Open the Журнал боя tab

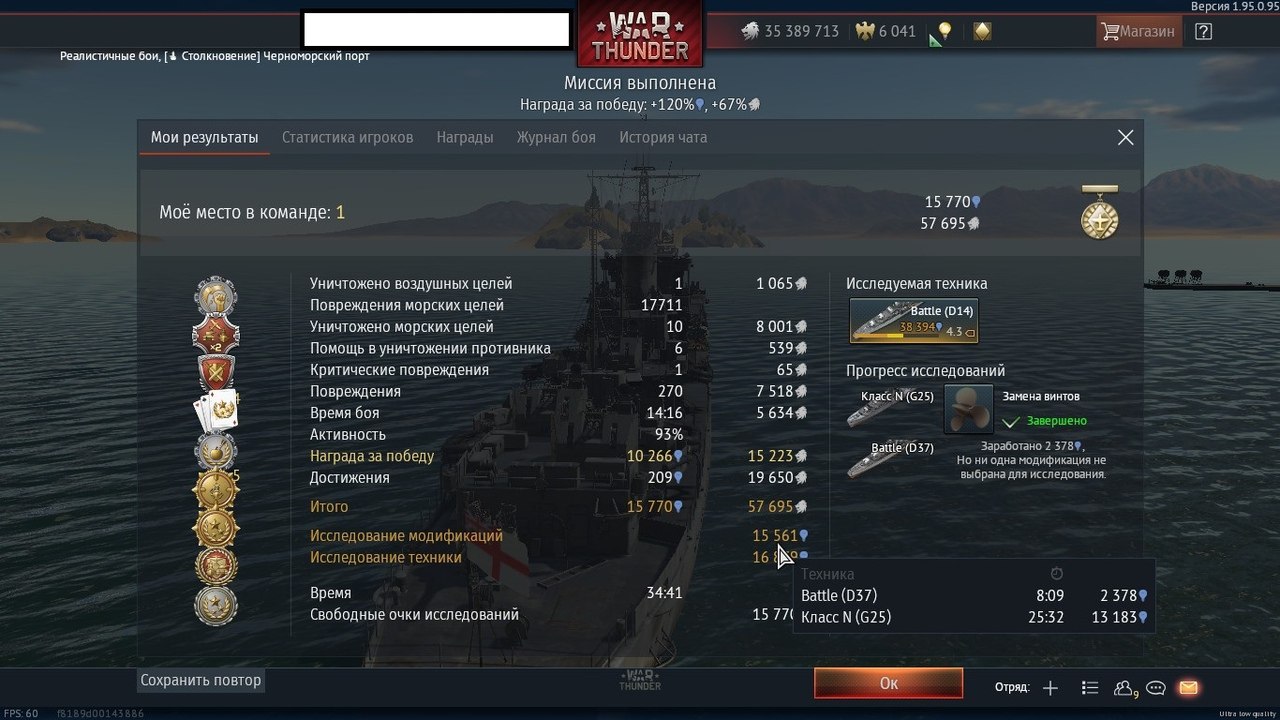click(556, 137)
